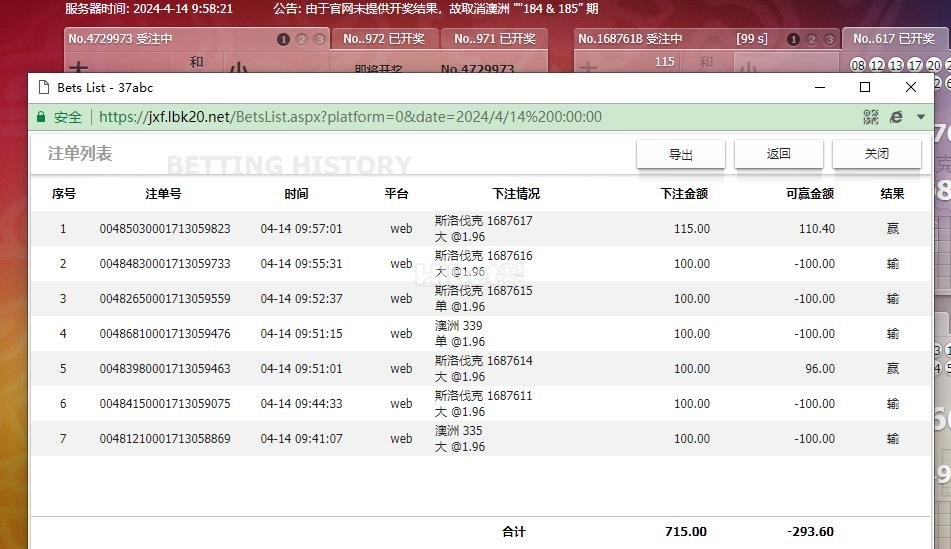Click total bet amount 715.00

coord(686,531)
